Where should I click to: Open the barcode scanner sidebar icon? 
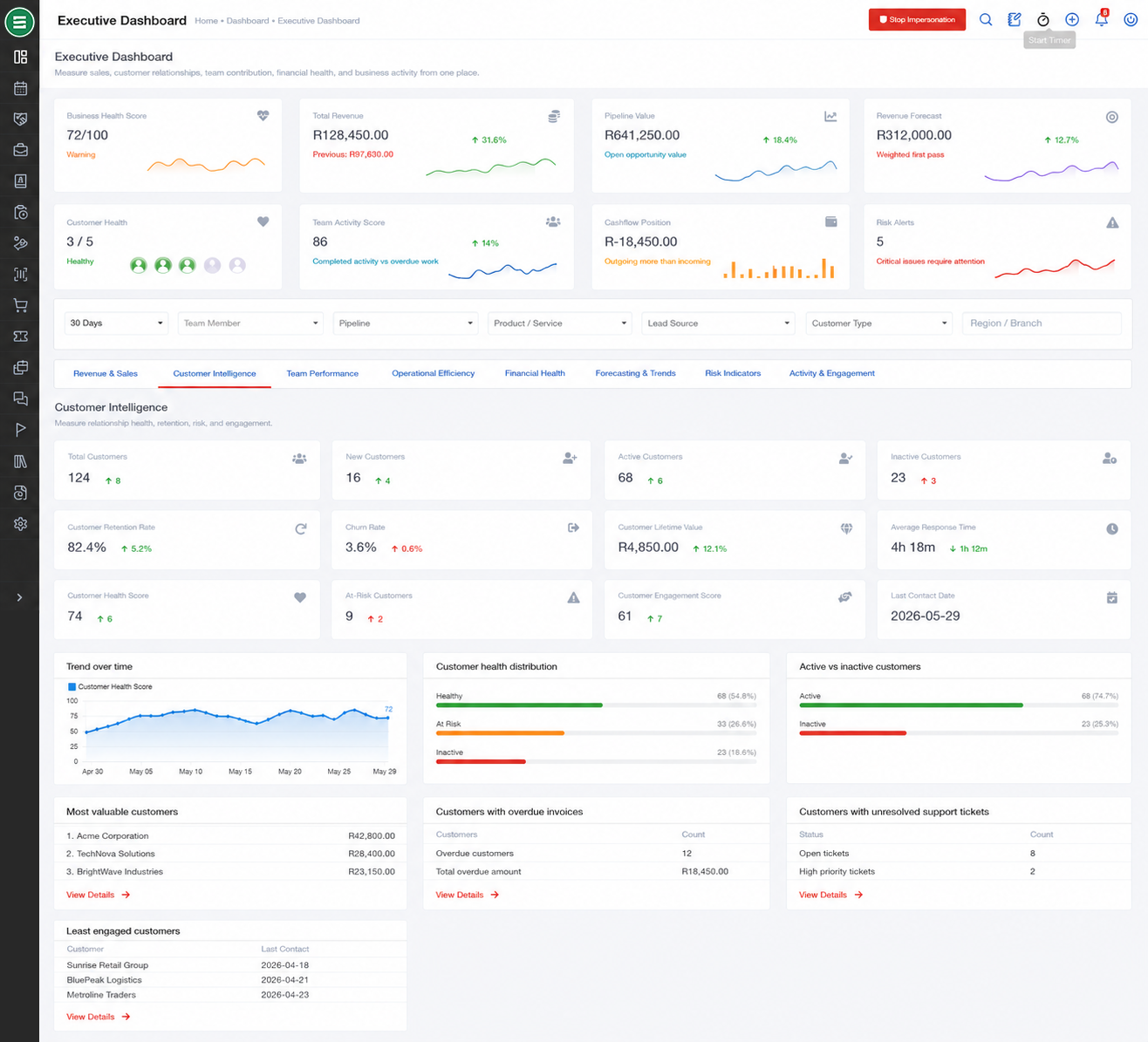pos(20,274)
